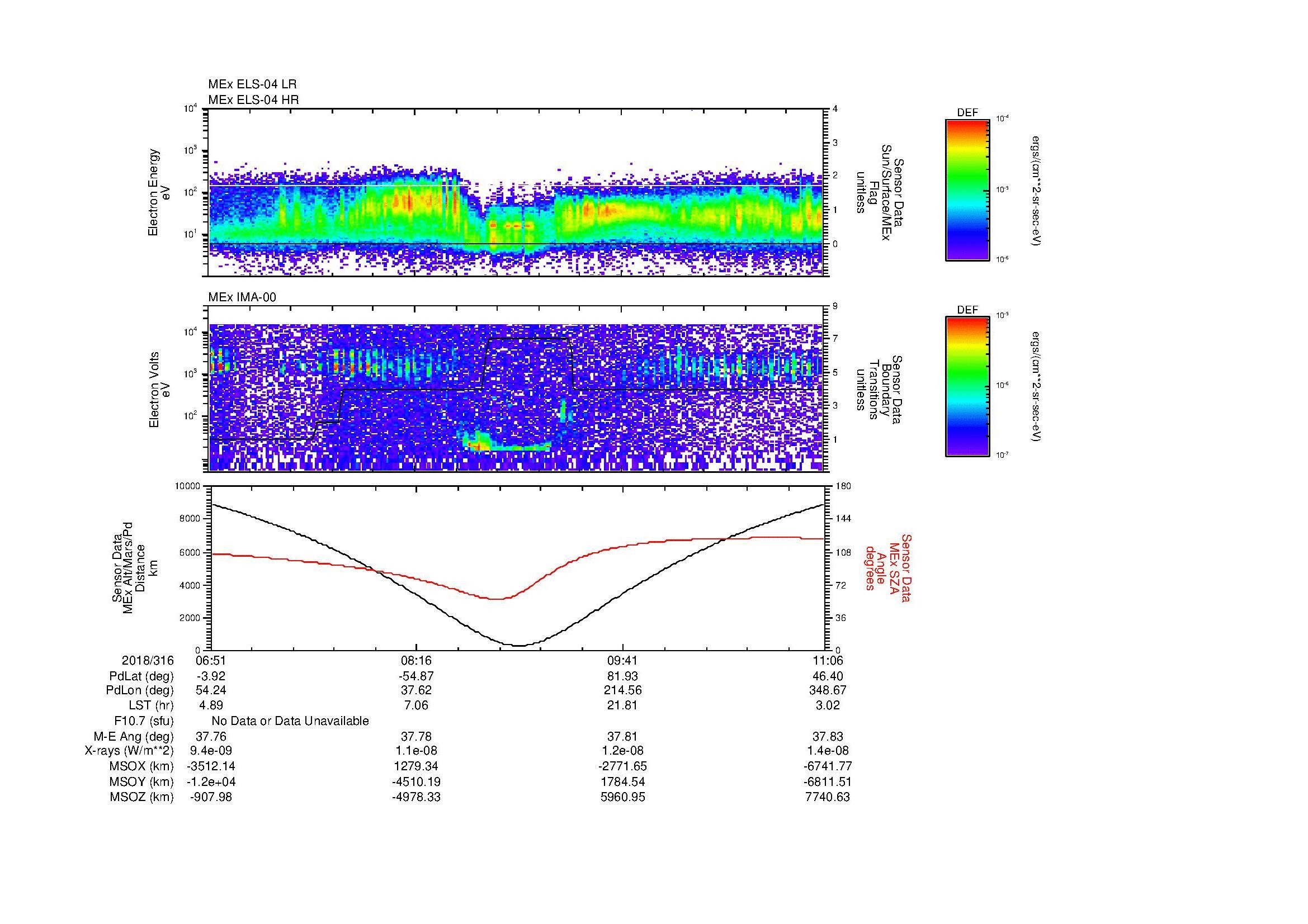This screenshot has height=924, width=1308.
Task: Click the X-rays value 9.4e-09
Action: (211, 751)
